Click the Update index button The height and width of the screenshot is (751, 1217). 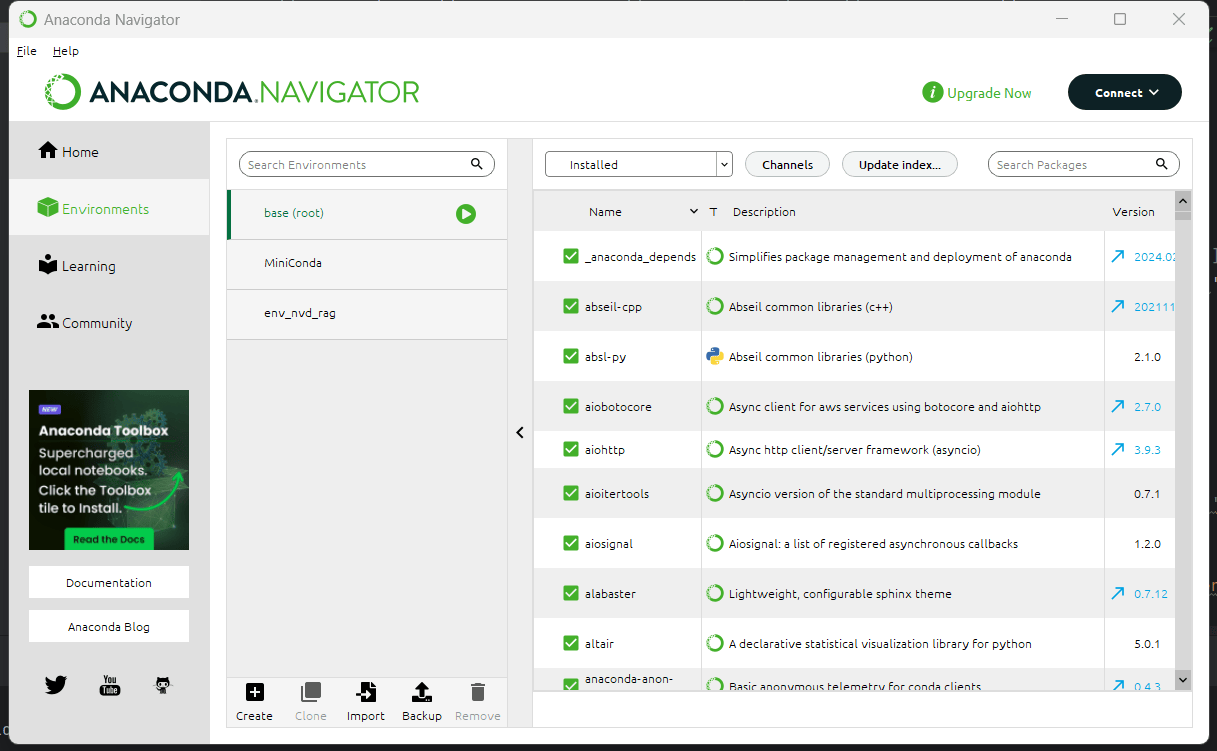click(900, 164)
